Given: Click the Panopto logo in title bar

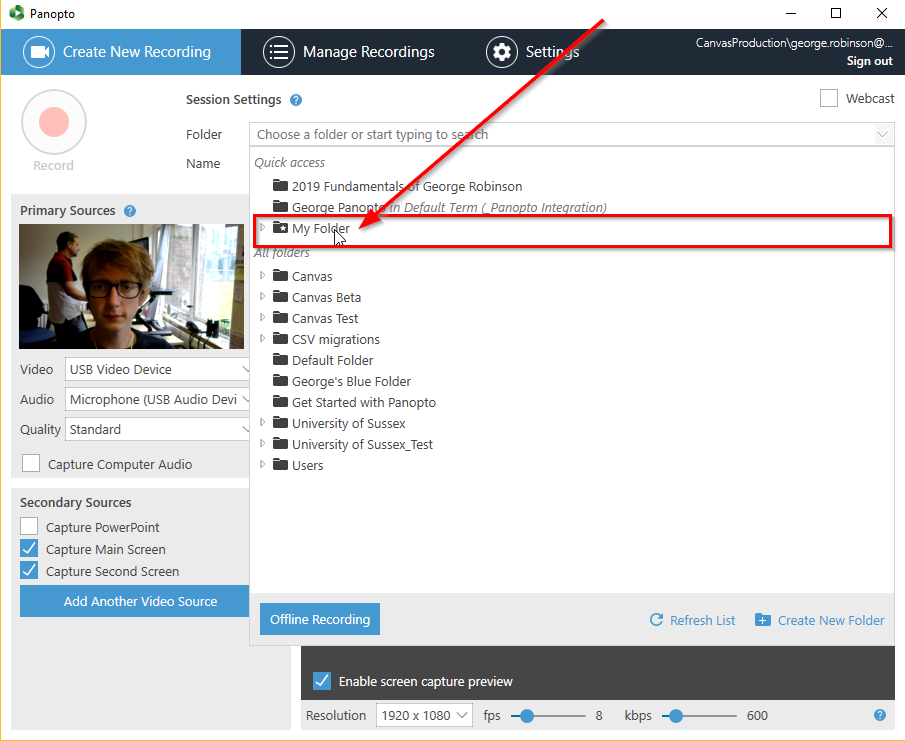Looking at the screenshot, I should click(16, 13).
